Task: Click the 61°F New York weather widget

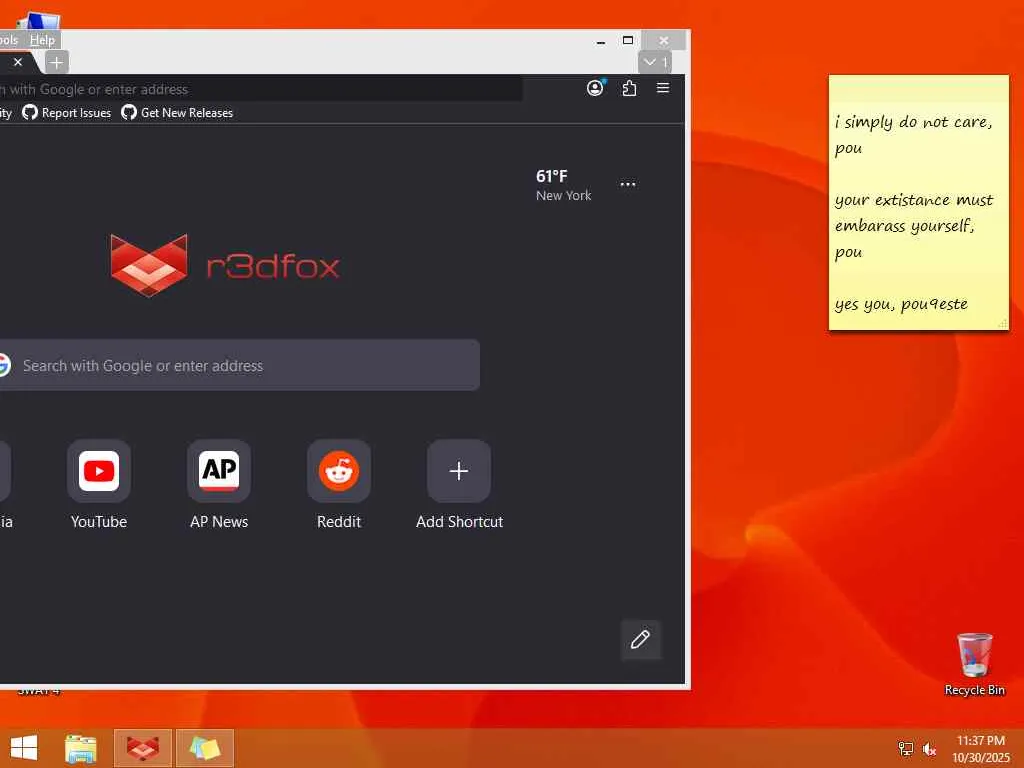Action: (563, 185)
